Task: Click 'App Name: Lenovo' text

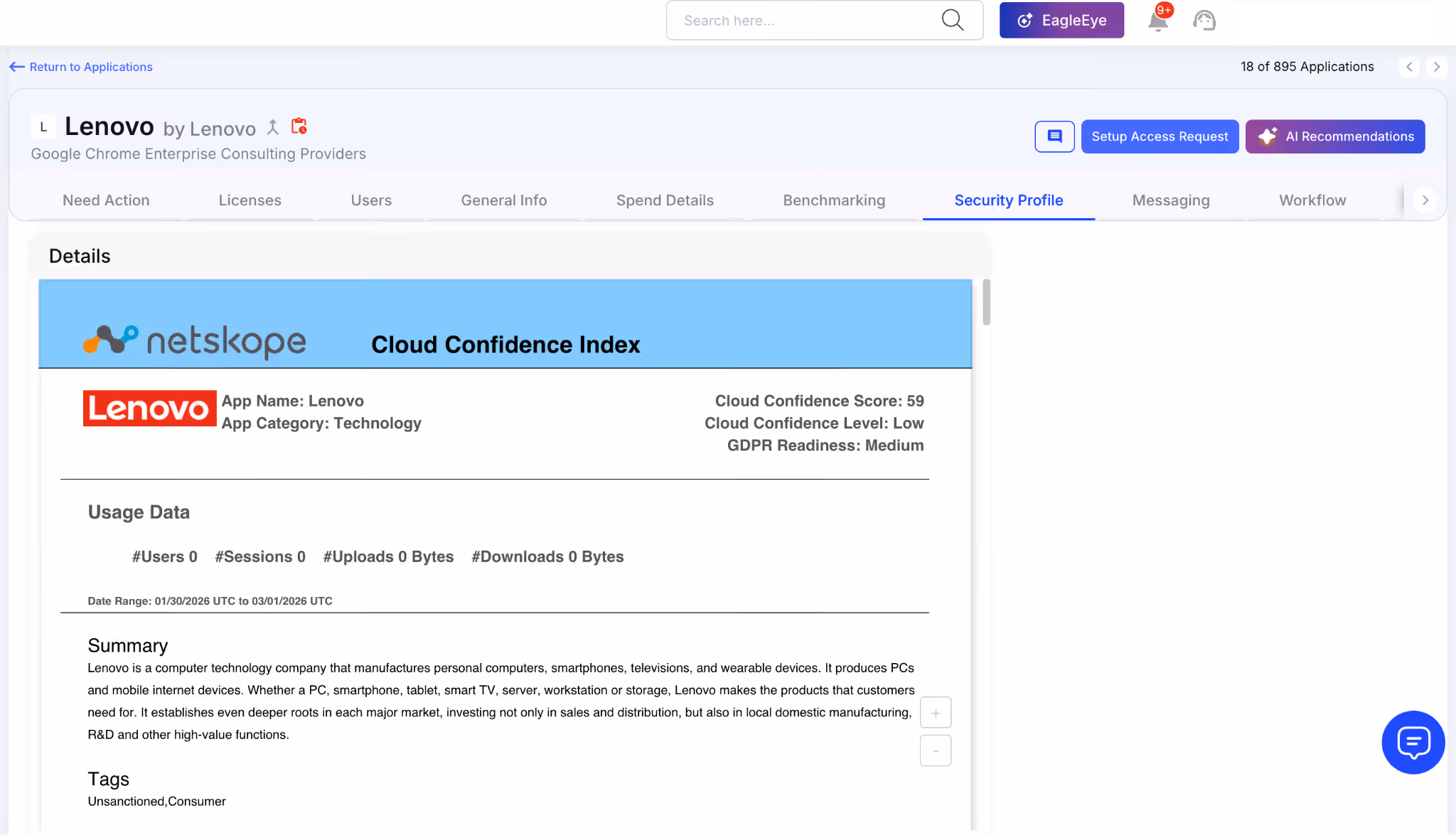Action: click(x=293, y=402)
